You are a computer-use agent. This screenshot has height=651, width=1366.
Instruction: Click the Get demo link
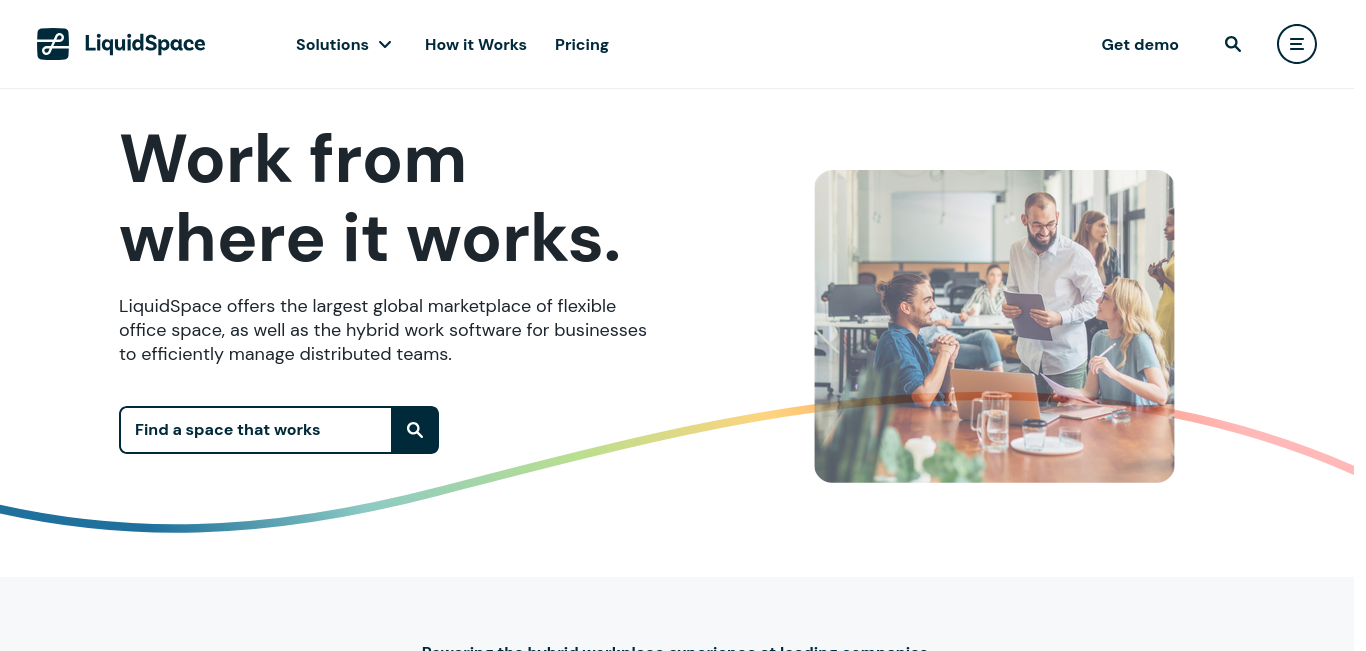(1140, 45)
